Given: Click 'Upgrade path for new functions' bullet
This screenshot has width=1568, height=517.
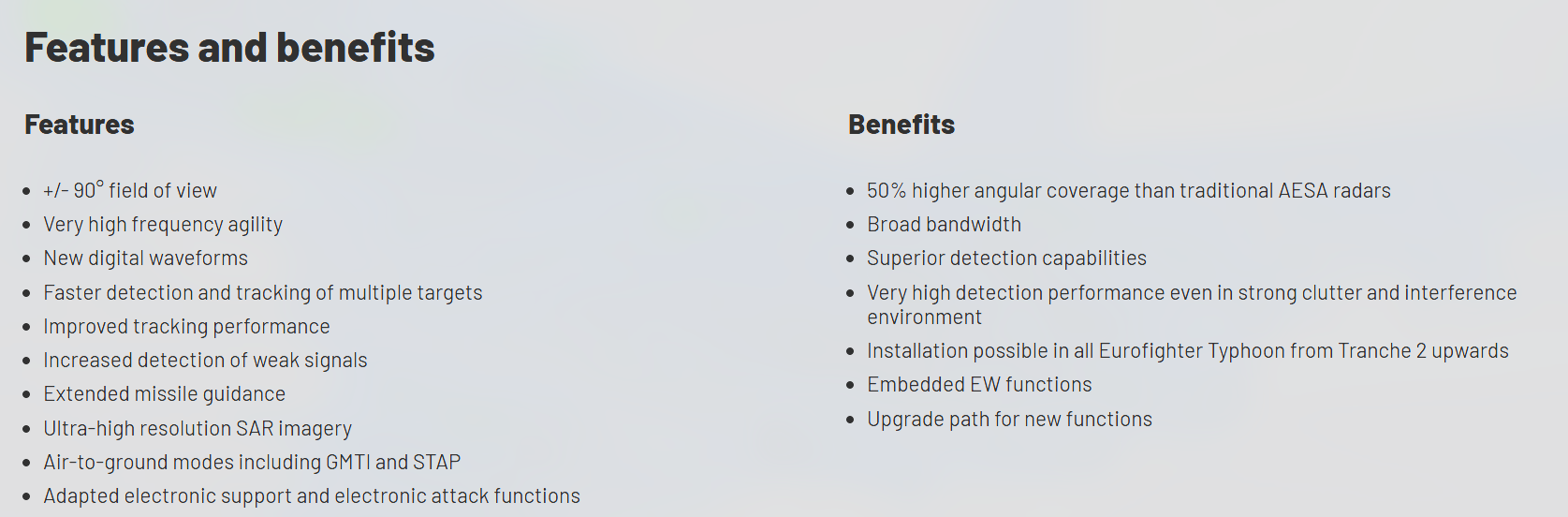Looking at the screenshot, I should coord(1010,420).
